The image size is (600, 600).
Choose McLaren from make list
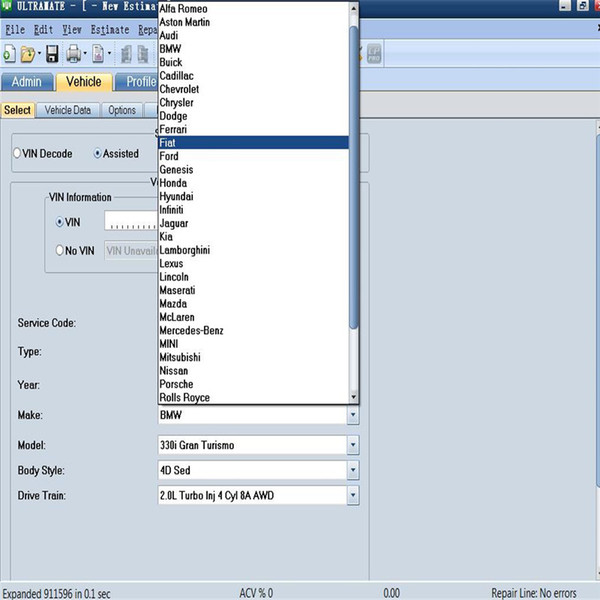(253, 317)
